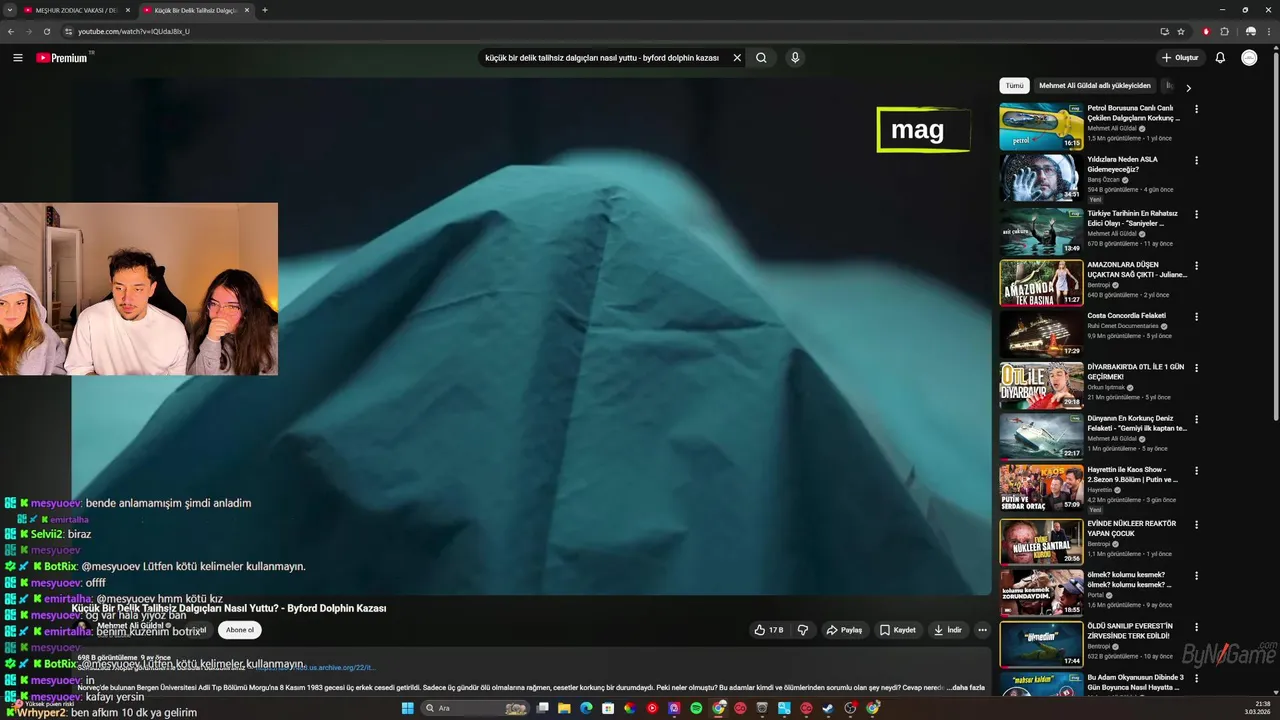This screenshot has height=720, width=1280.
Task: Open 'Dünyanın En Korkunç Deniz Felaketi' thumbnail
Action: [x=1041, y=437]
